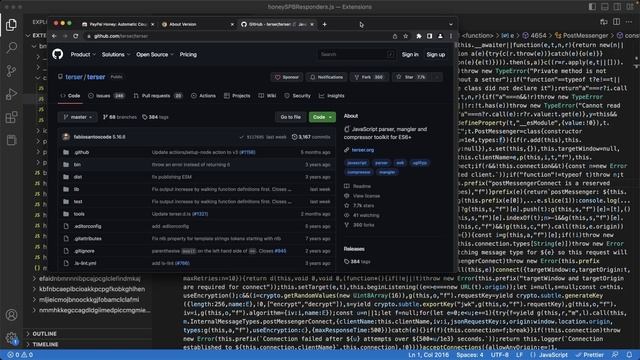Open the .github folder row
Screen dimensions: 640x360
196,152
